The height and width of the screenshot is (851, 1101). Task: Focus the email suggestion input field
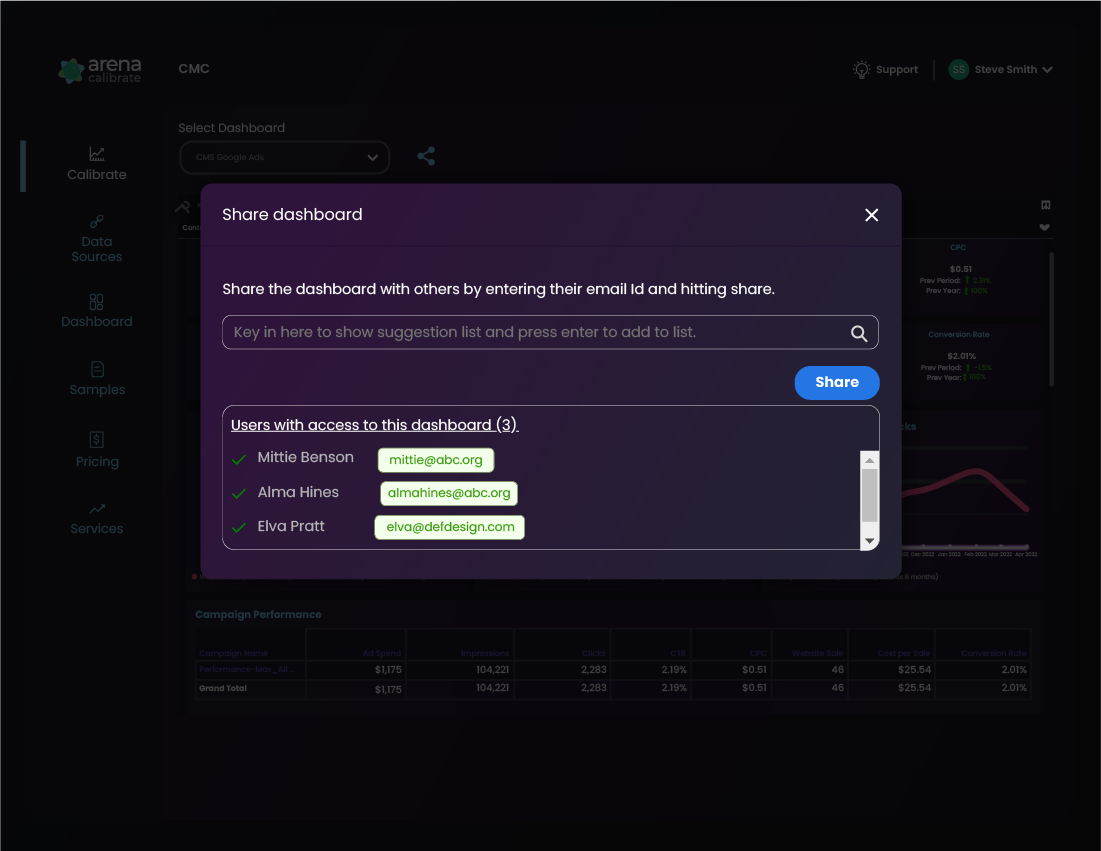(x=550, y=332)
